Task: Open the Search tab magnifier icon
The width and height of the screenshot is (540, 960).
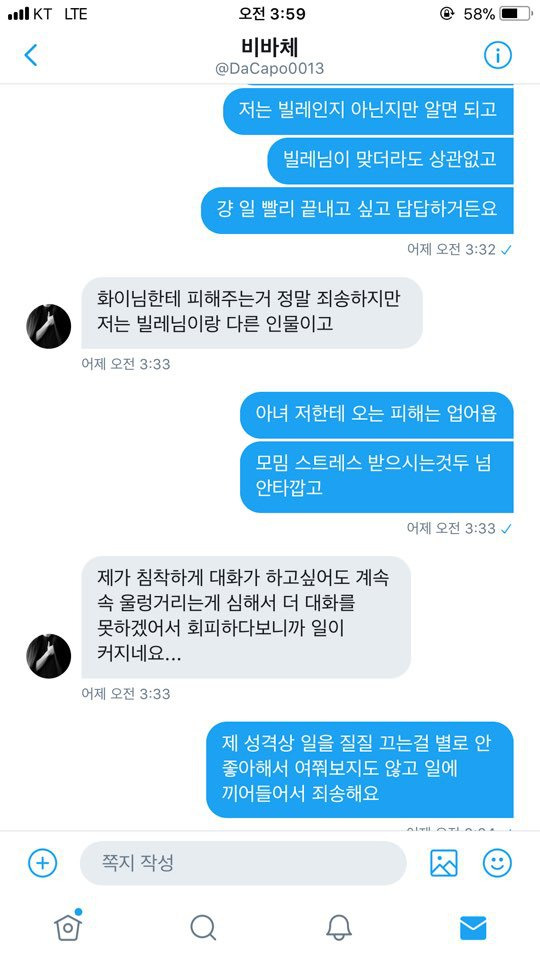Action: [203, 928]
